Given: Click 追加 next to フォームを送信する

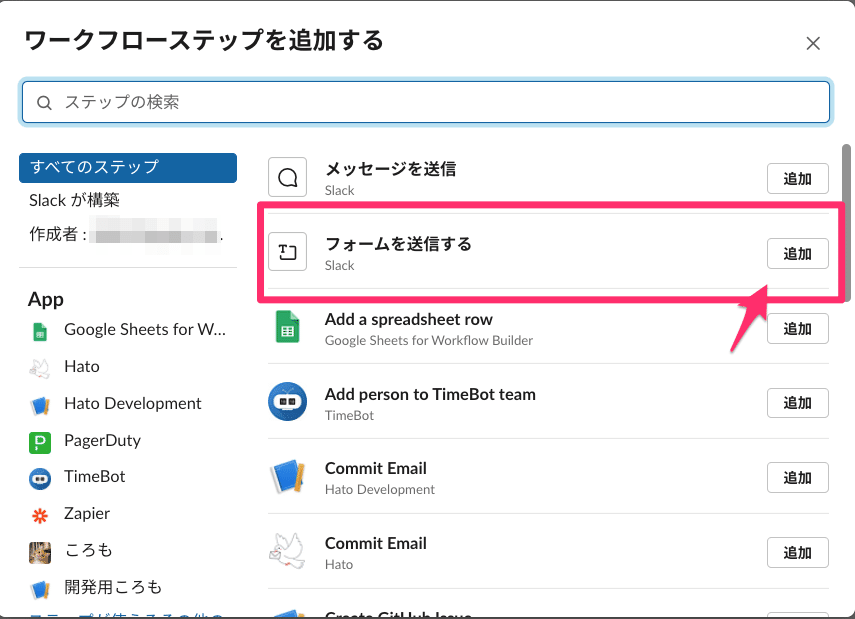Looking at the screenshot, I should click(x=797, y=253).
